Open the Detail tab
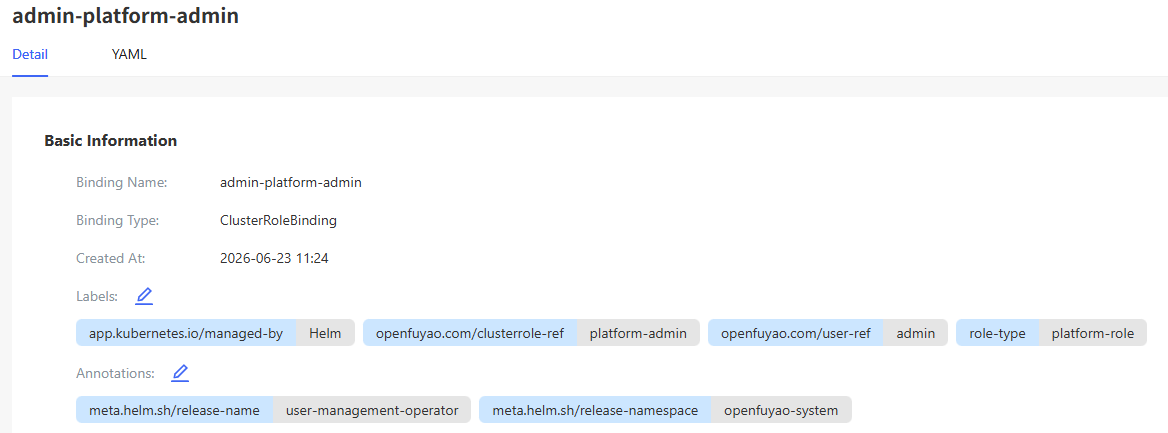 click(31, 54)
